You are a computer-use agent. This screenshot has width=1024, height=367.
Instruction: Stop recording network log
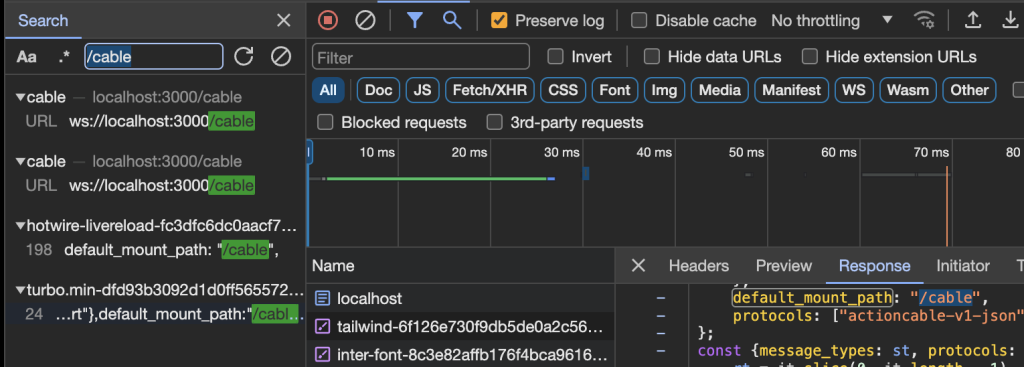[328, 20]
